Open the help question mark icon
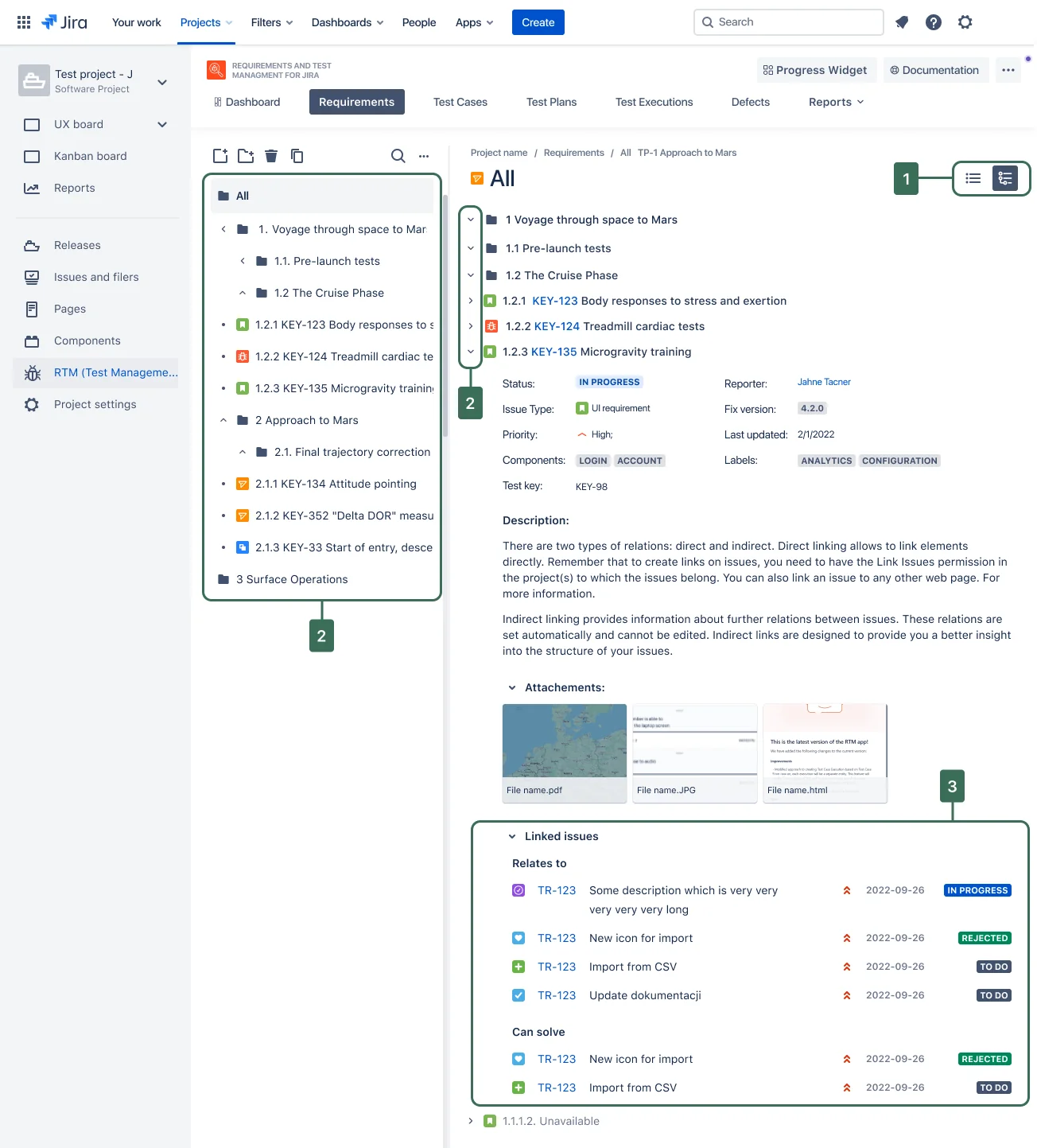Viewport: 1037px width, 1148px height. [934, 22]
